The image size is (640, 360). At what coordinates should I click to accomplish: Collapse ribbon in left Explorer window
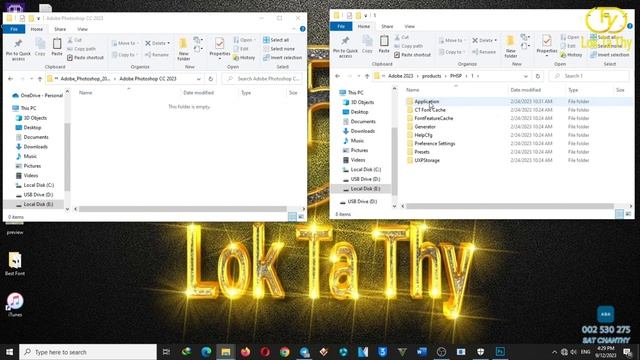pos(294,29)
